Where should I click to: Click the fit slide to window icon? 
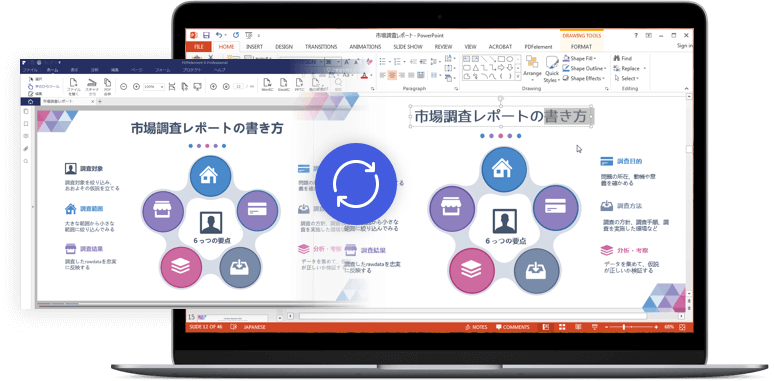pyautogui.click(x=683, y=327)
